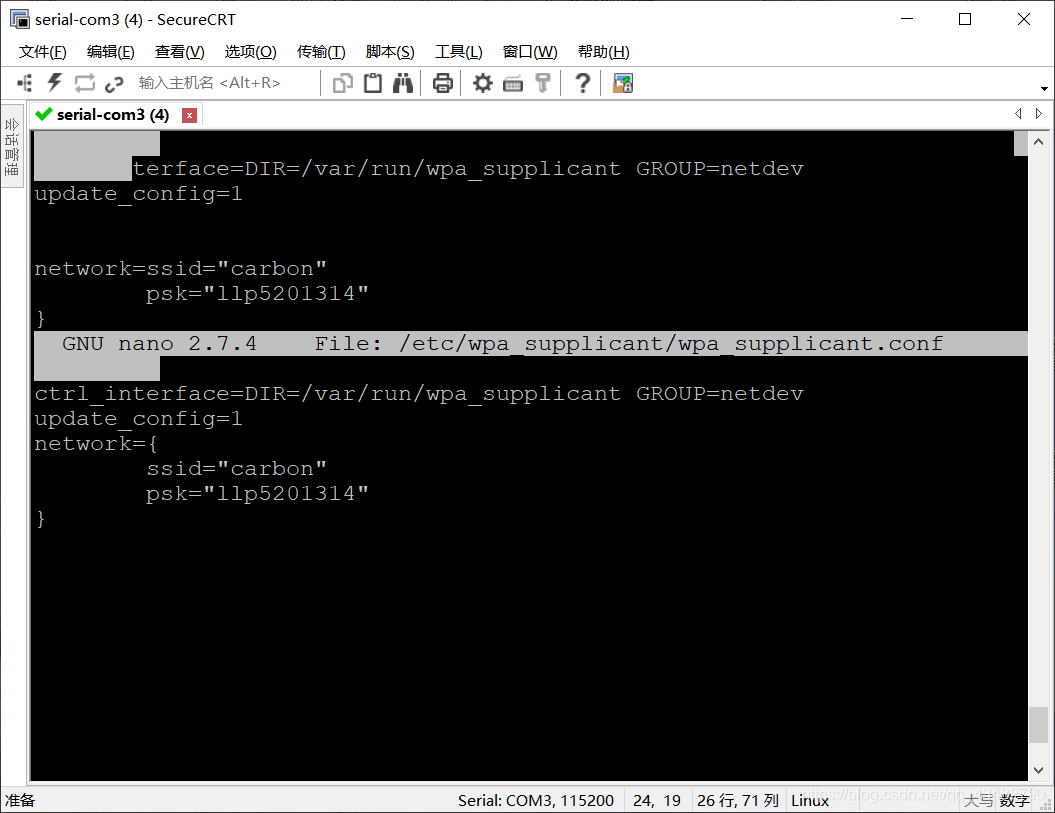This screenshot has height=813, width=1055.
Task: Click the vertical scrollbar thumb
Action: coord(1038,725)
